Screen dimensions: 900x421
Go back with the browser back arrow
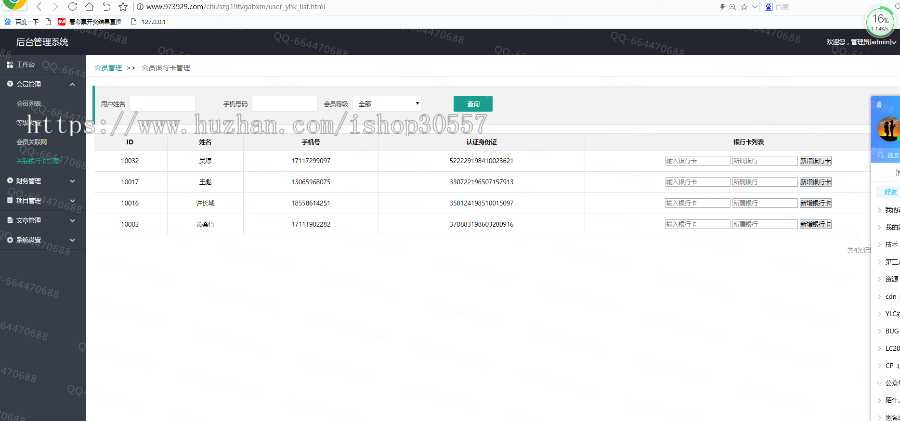click(x=39, y=7)
